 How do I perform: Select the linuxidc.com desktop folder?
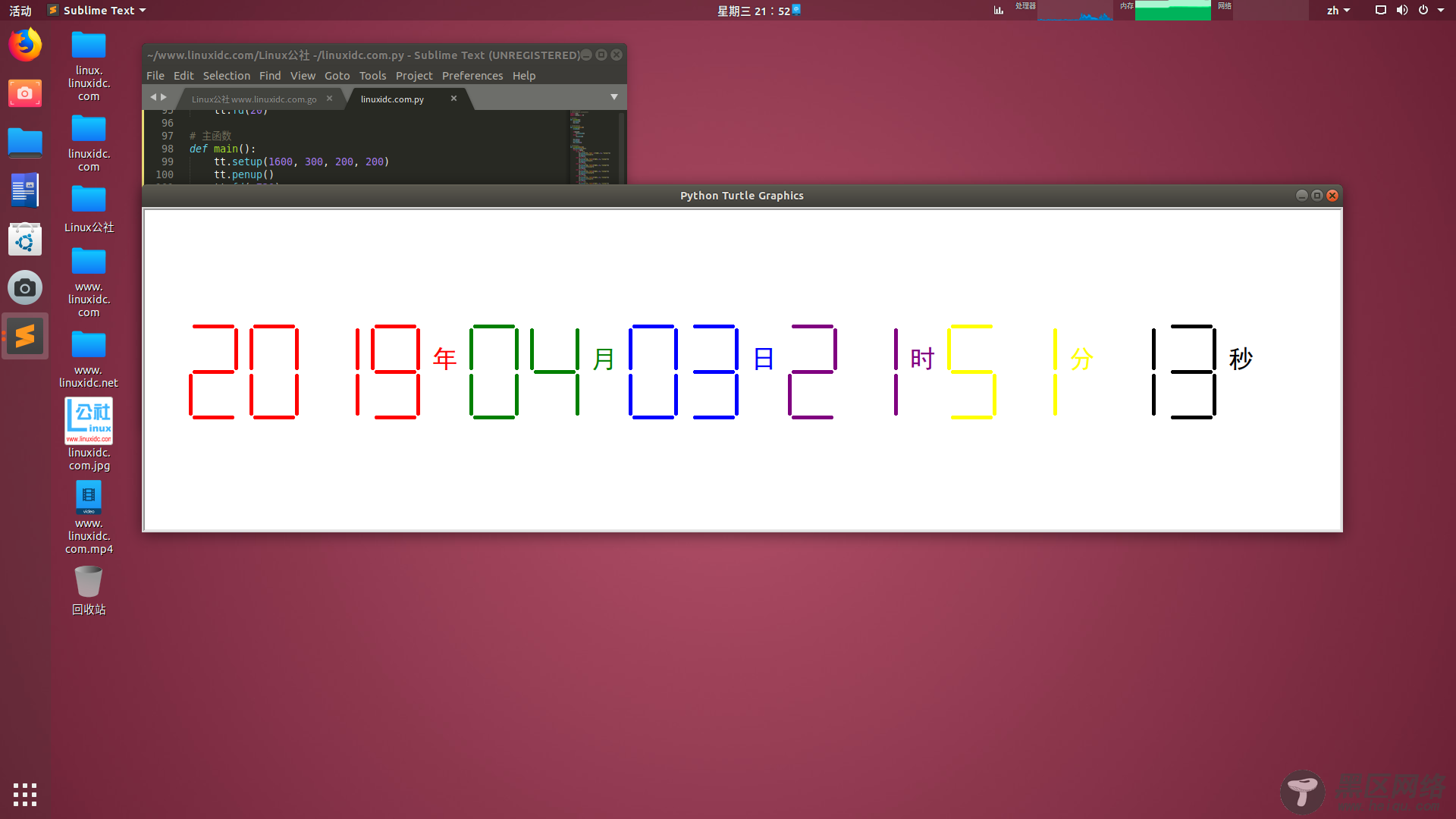pyautogui.click(x=89, y=143)
